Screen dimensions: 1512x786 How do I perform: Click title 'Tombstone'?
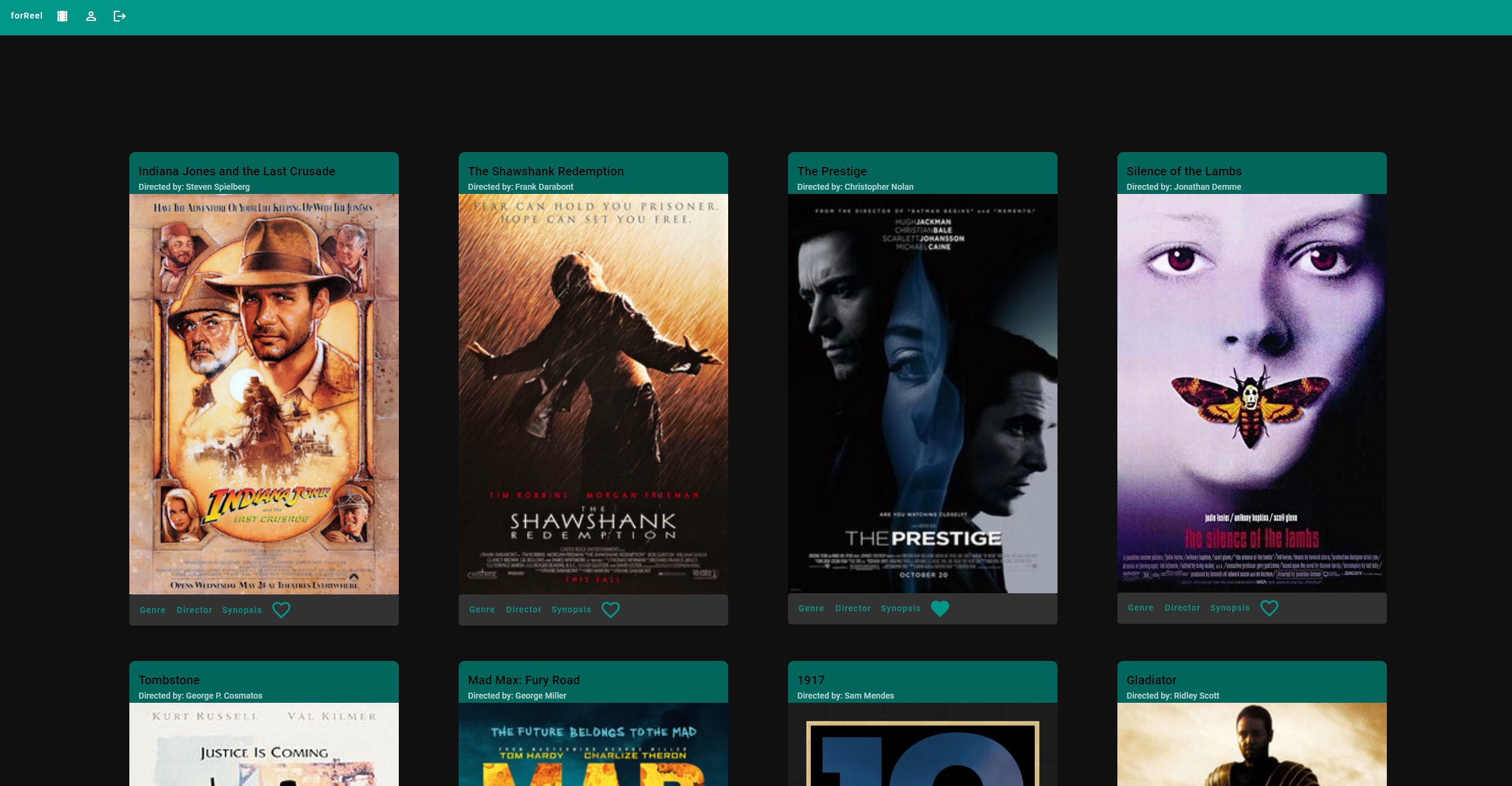click(x=169, y=680)
